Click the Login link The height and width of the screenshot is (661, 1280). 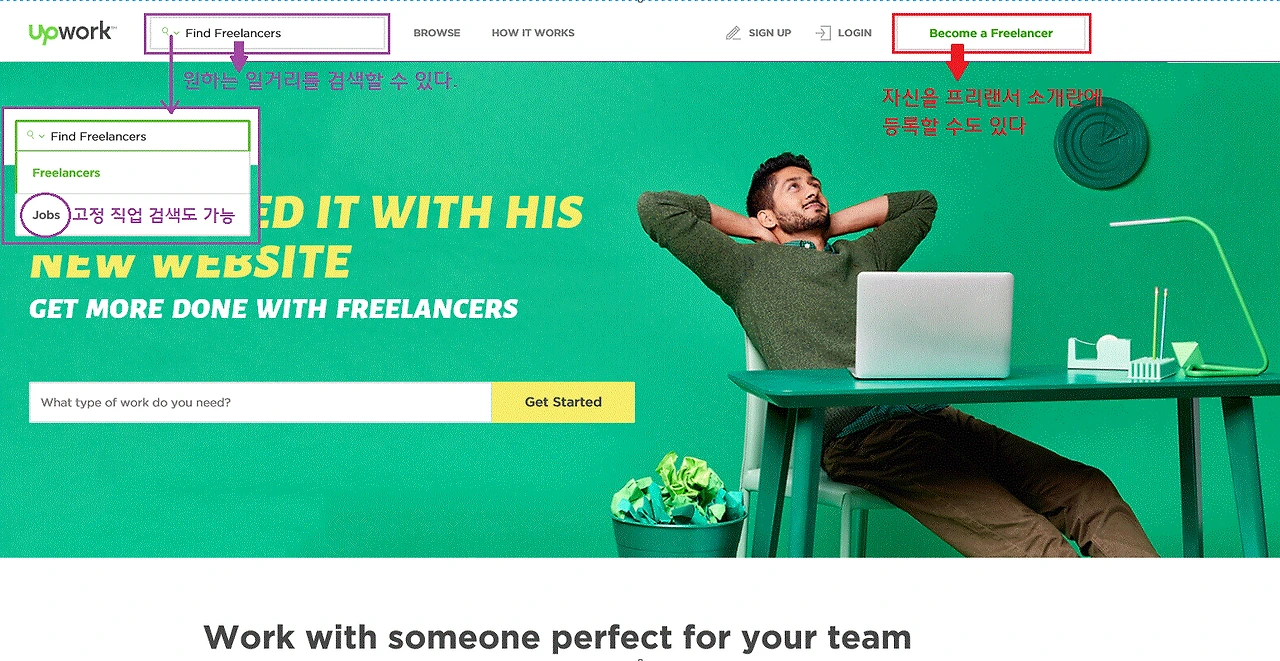(x=855, y=33)
